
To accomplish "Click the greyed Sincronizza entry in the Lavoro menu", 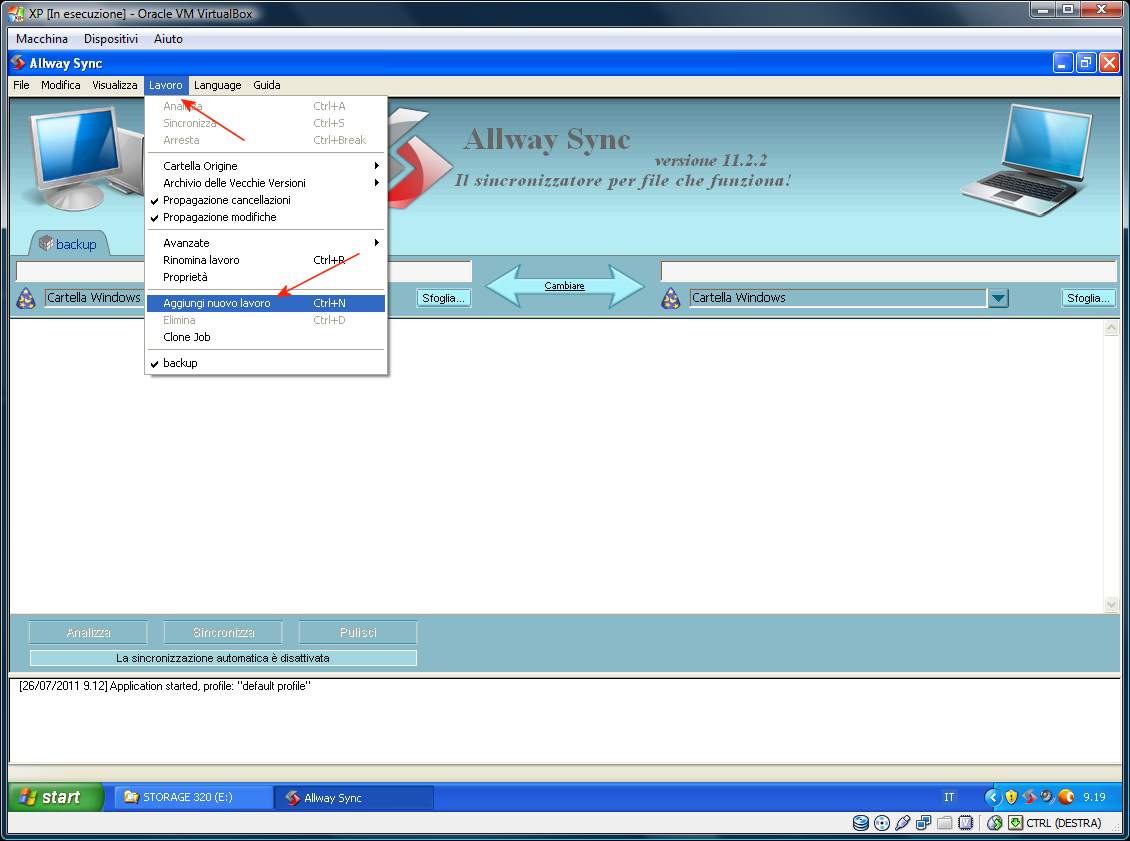I will click(266, 123).
